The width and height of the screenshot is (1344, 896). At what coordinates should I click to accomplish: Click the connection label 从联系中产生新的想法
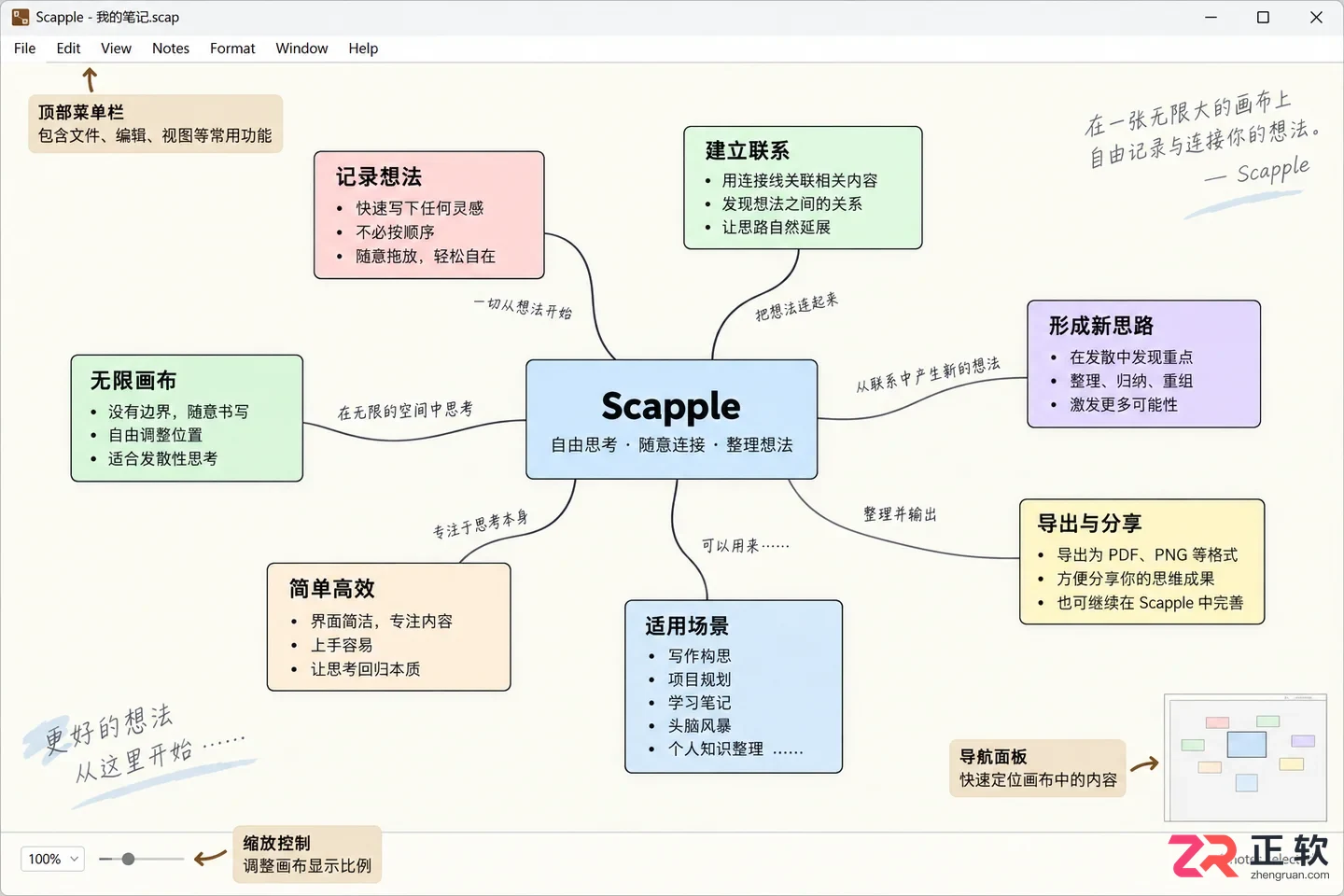pos(929,374)
